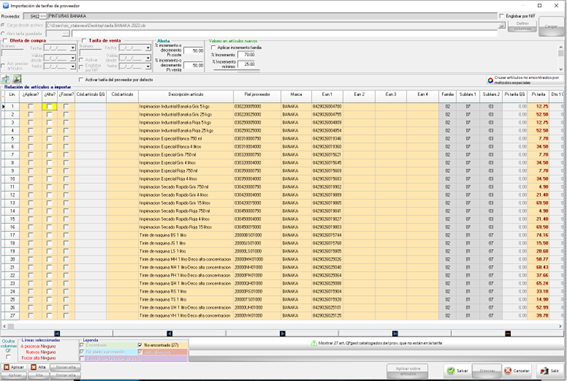Toggle the Tarifa de venta checkbox
567x381 pixels.
tap(84, 40)
